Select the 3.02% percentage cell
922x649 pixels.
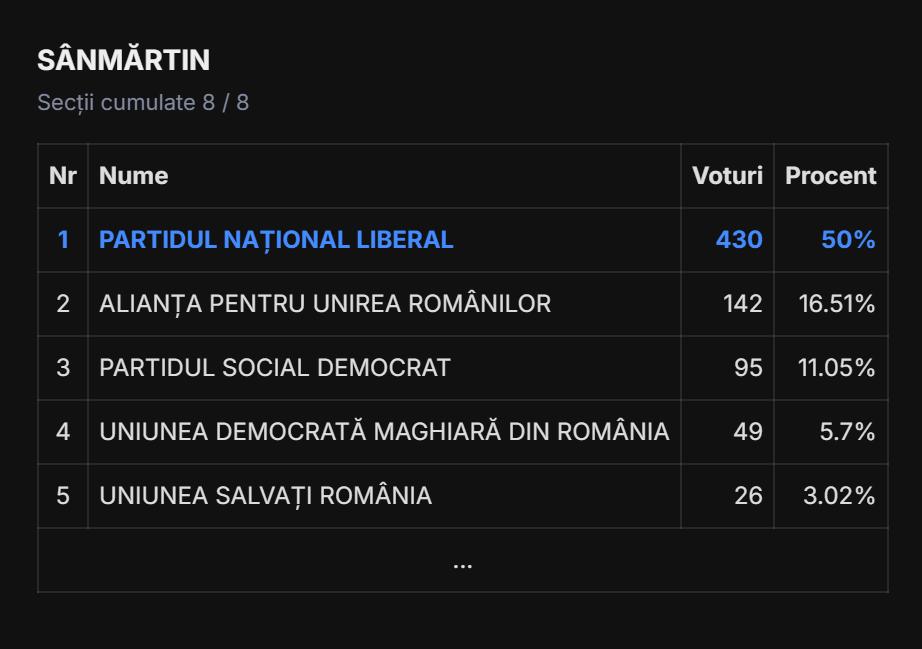pos(839,496)
